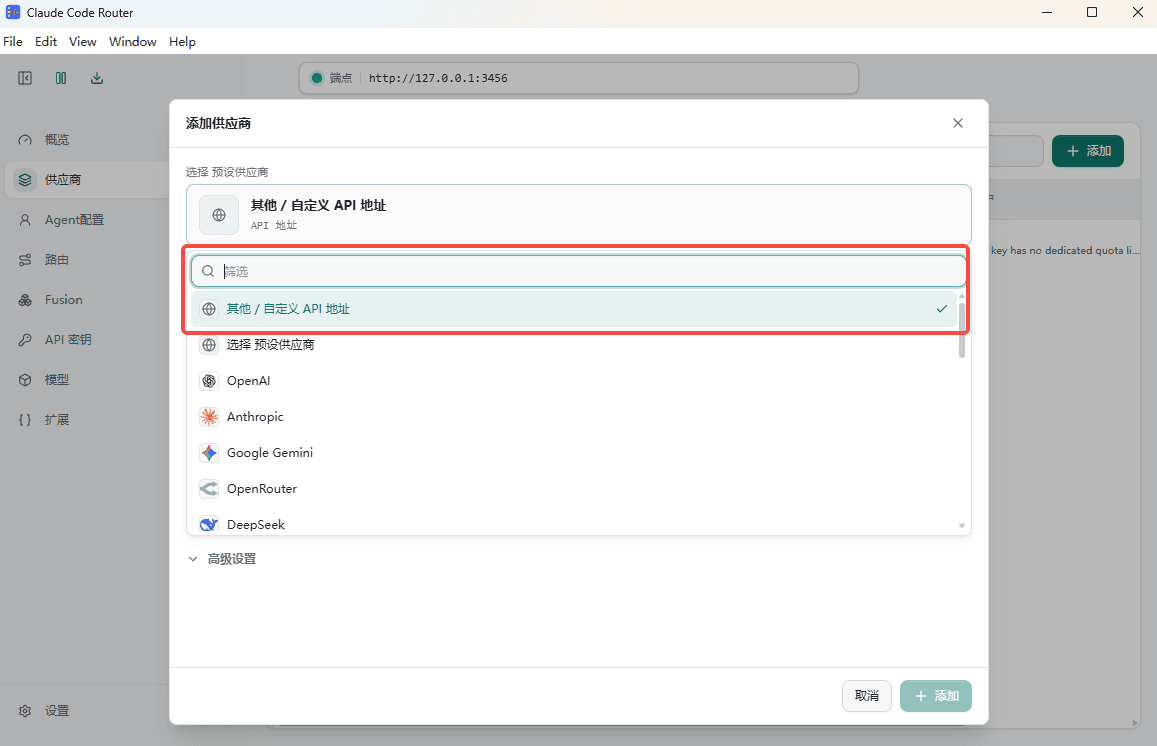Toggle the sidebar collapse icon
This screenshot has width=1157, height=746.
point(25,78)
